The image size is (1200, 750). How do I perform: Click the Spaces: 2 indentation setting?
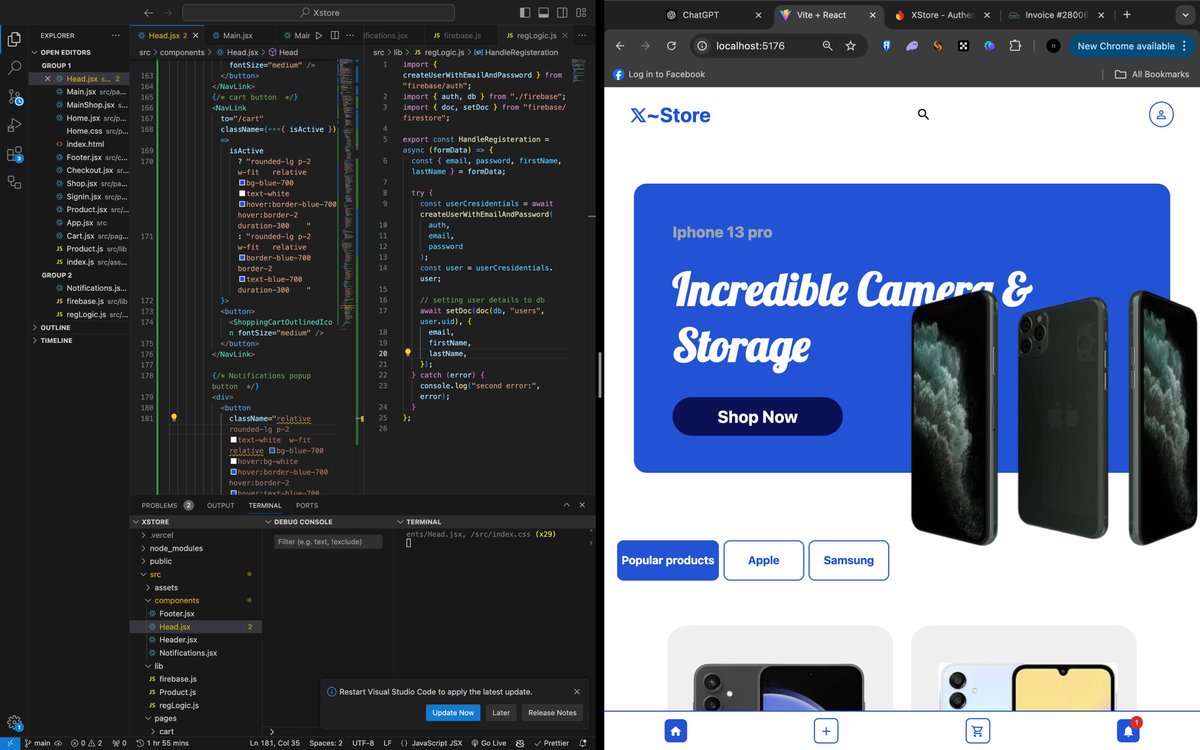click(x=325, y=743)
